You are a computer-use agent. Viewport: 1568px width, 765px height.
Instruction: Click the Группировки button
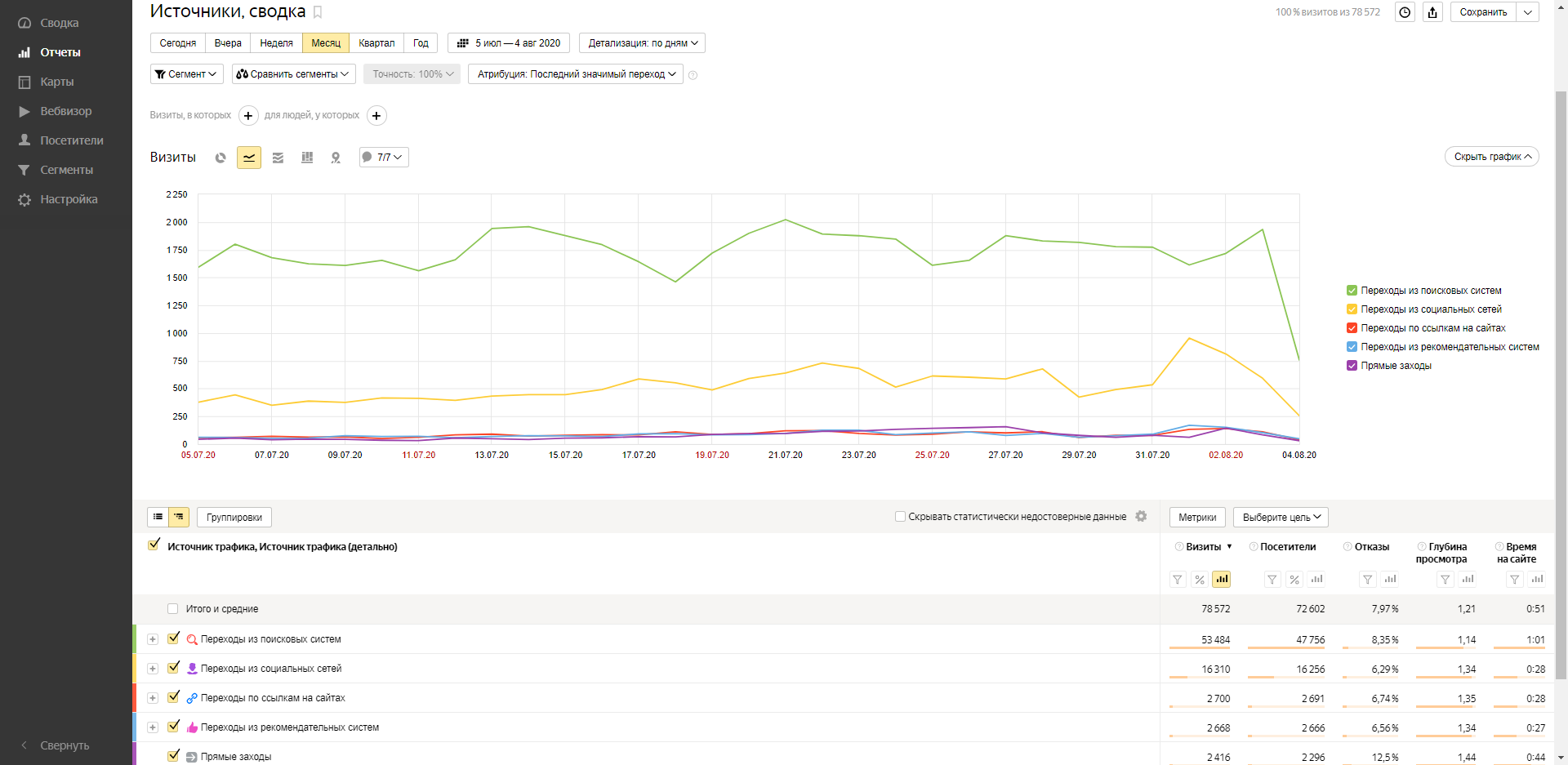point(234,517)
